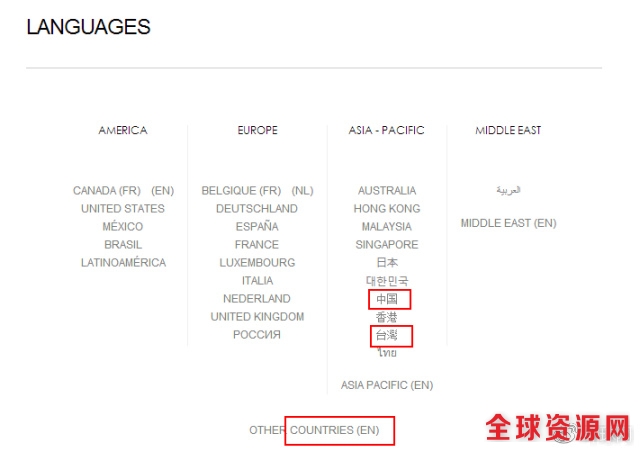This screenshot has width=640, height=452.
Task: Select the 日本 link
Action: pyautogui.click(x=387, y=262)
